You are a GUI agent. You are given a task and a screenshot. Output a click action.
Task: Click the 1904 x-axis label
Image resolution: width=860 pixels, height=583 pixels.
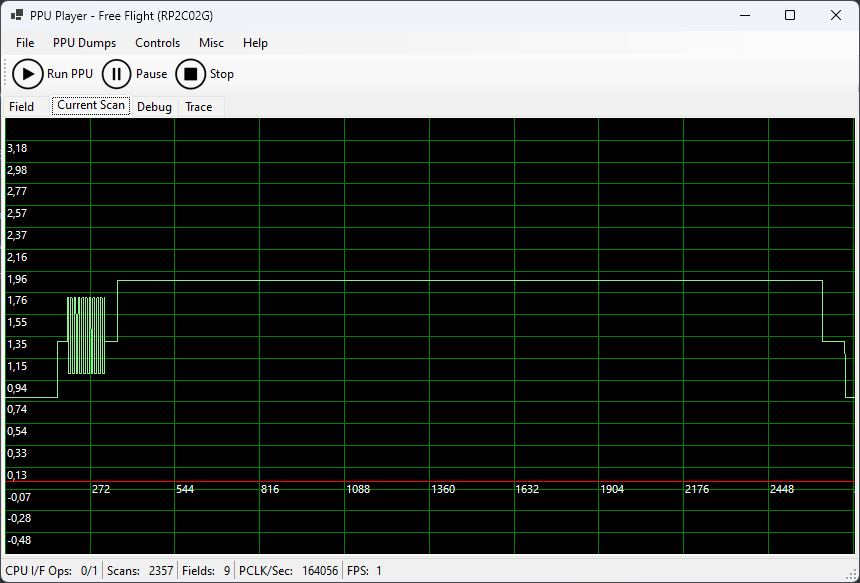tap(612, 489)
